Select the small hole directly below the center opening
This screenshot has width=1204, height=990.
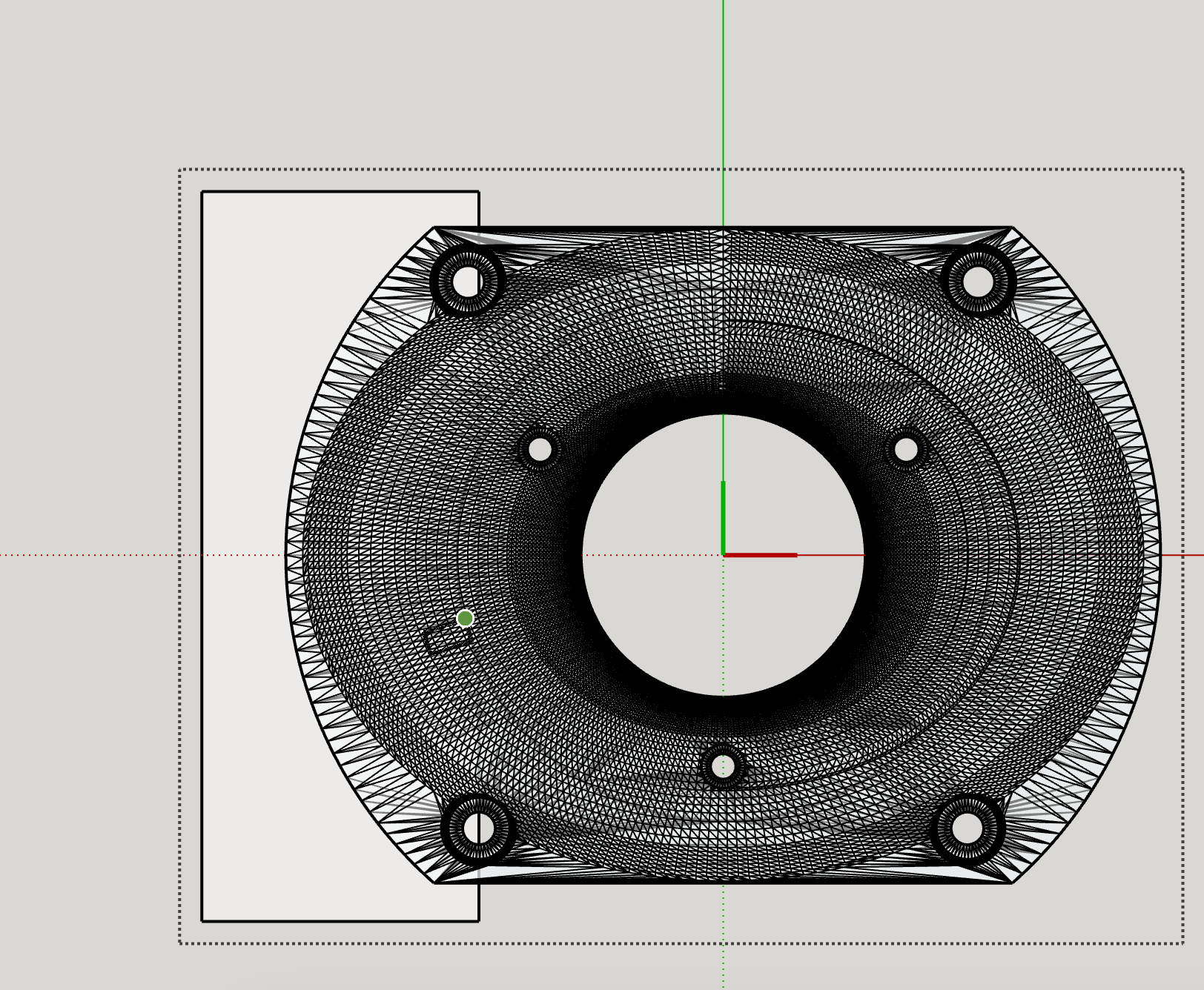point(723,766)
